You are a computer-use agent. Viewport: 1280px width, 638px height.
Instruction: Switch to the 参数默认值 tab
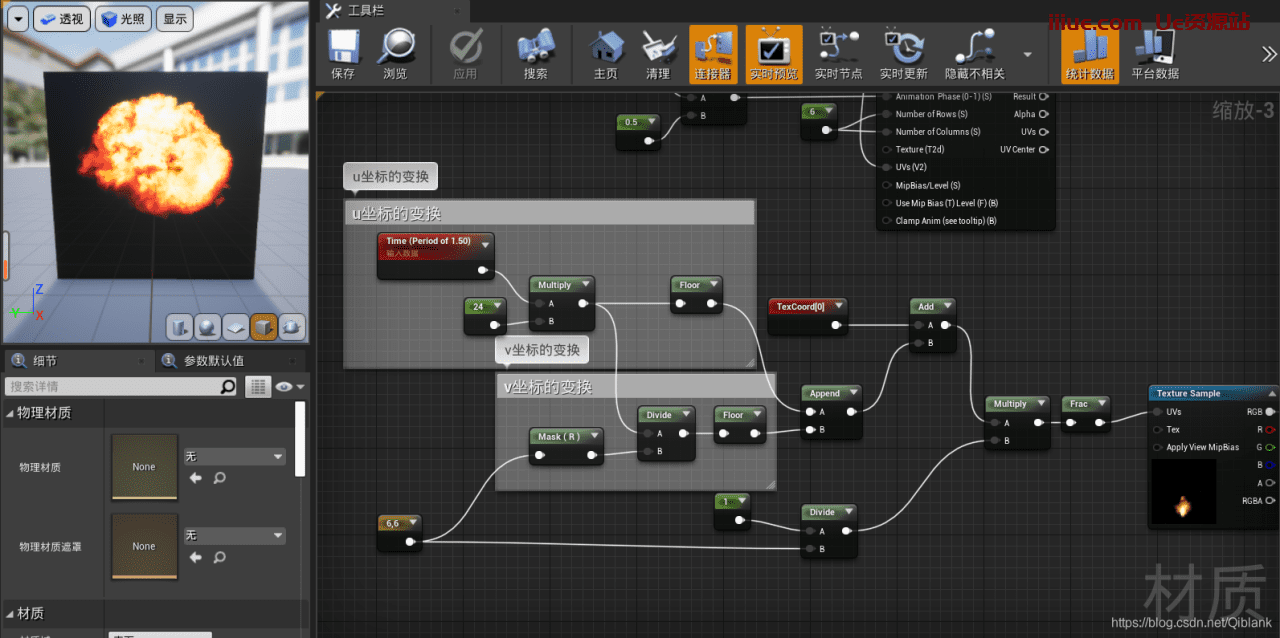coord(213,361)
